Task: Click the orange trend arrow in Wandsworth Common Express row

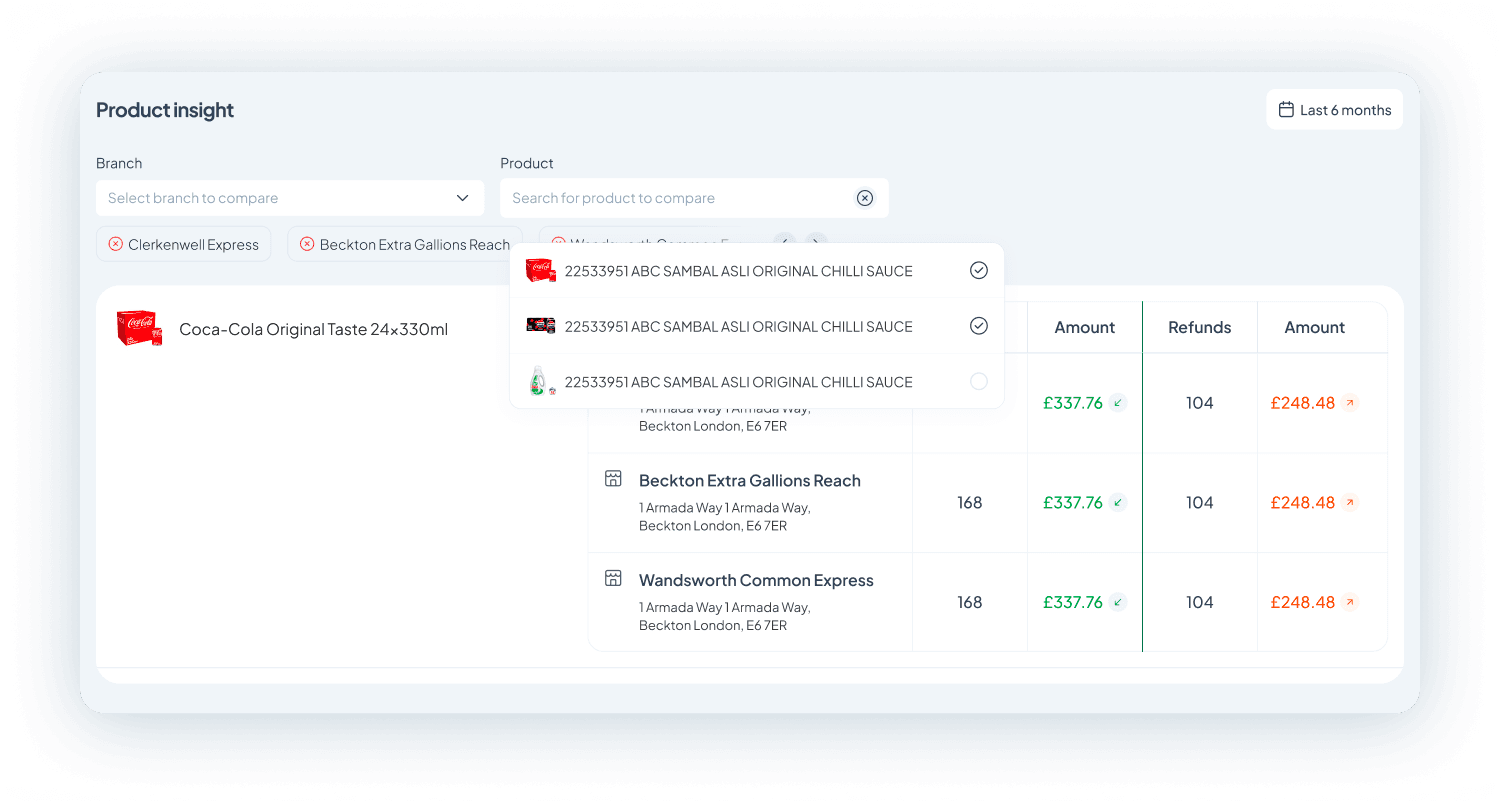Action: coord(1350,602)
